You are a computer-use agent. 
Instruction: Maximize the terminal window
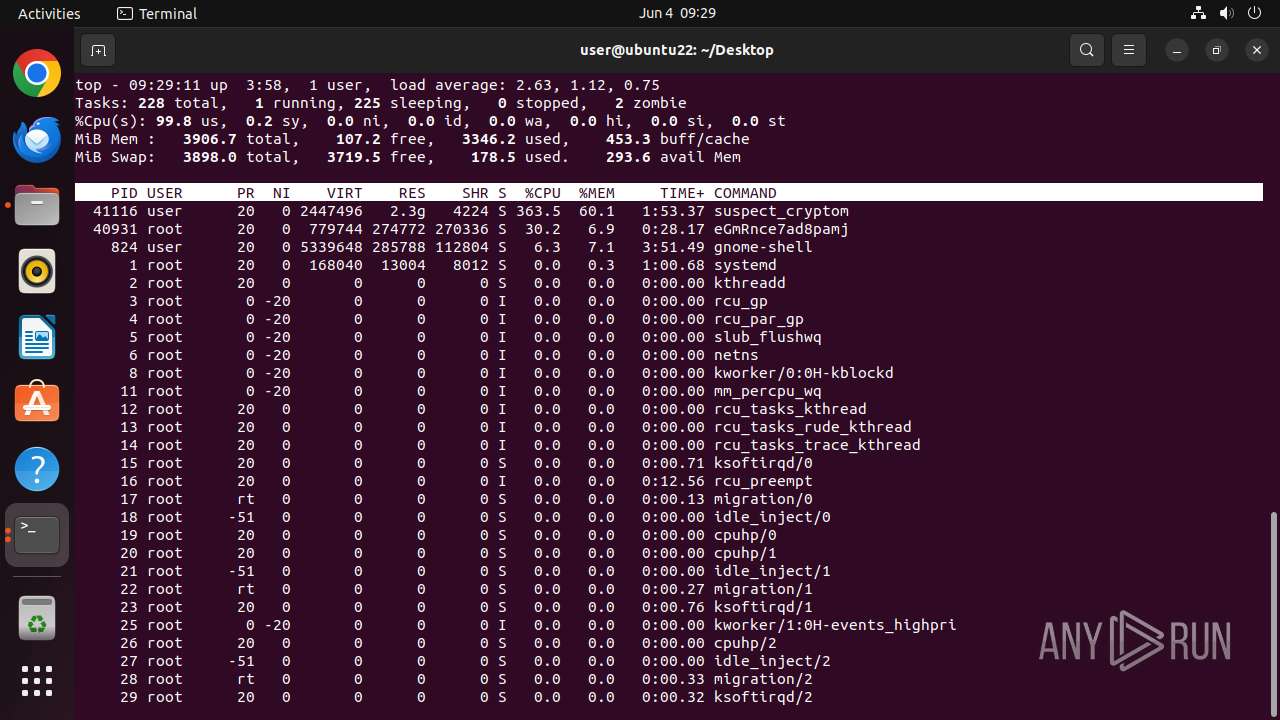coord(1217,50)
